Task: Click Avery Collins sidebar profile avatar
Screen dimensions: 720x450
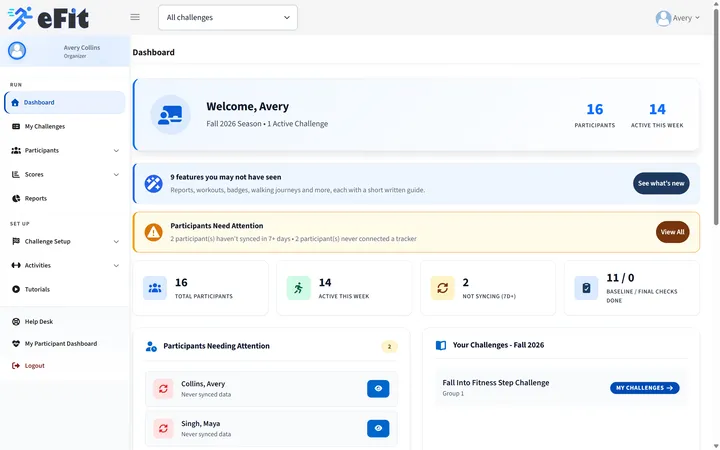Action: [17, 51]
